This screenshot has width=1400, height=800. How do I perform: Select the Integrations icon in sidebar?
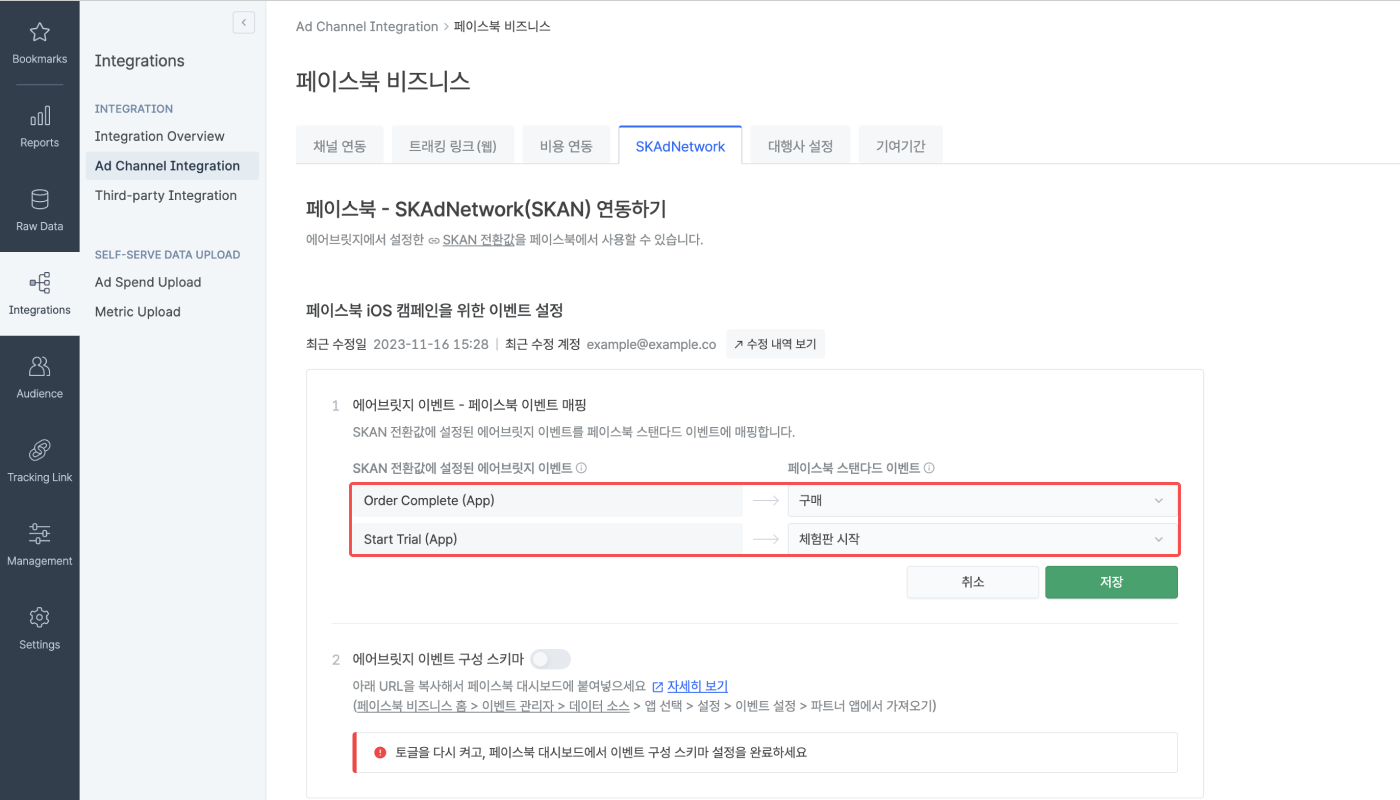39,283
